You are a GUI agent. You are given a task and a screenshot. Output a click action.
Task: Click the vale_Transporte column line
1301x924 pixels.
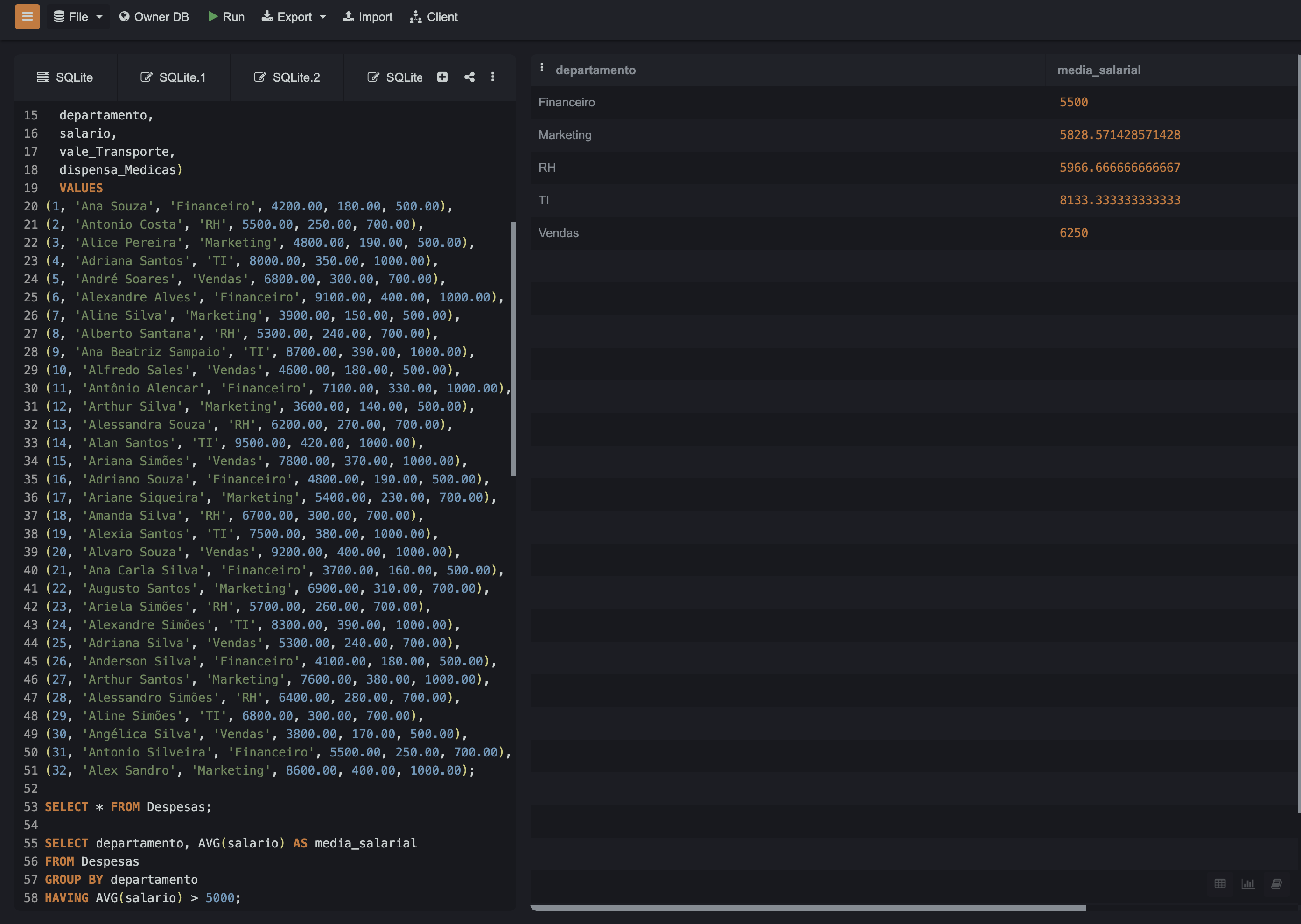117,151
